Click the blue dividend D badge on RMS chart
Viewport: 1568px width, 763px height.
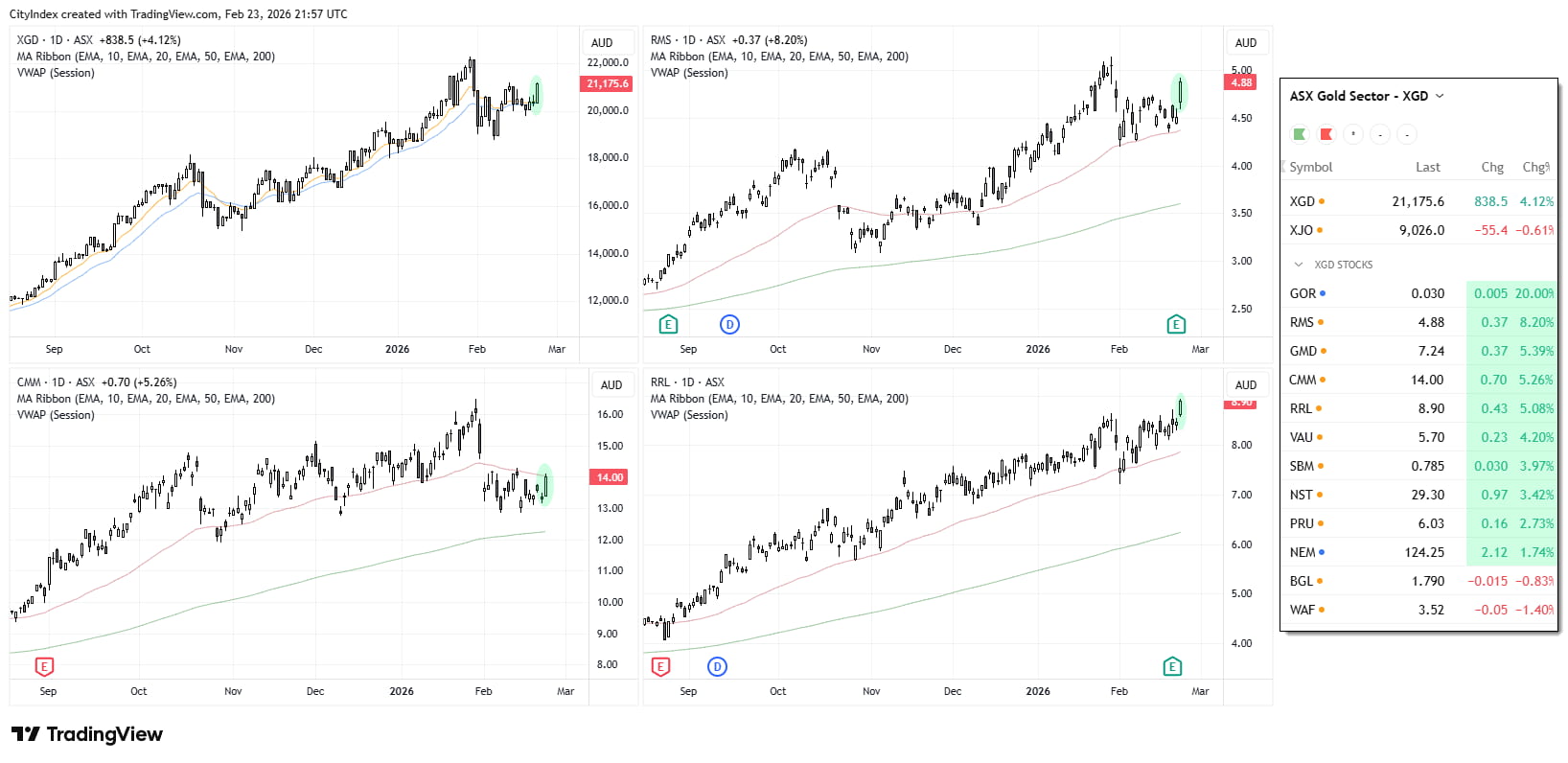pyautogui.click(x=730, y=324)
